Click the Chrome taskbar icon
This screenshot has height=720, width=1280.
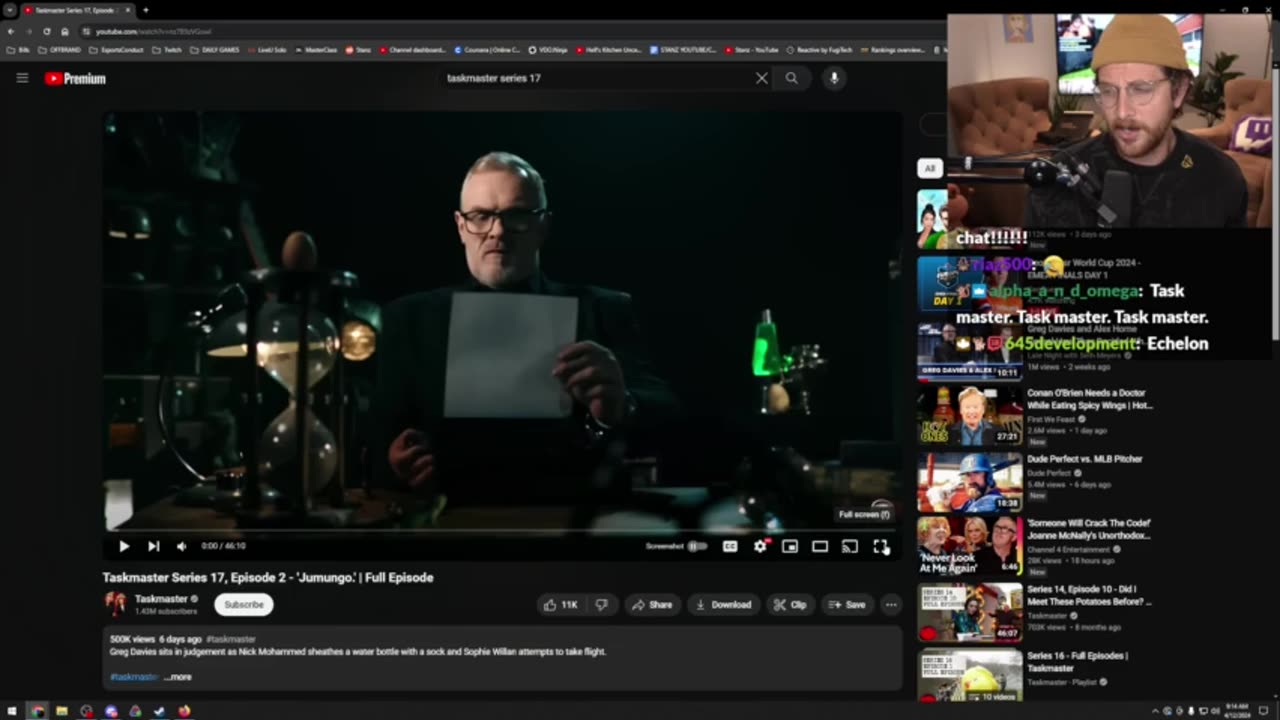tap(37, 711)
